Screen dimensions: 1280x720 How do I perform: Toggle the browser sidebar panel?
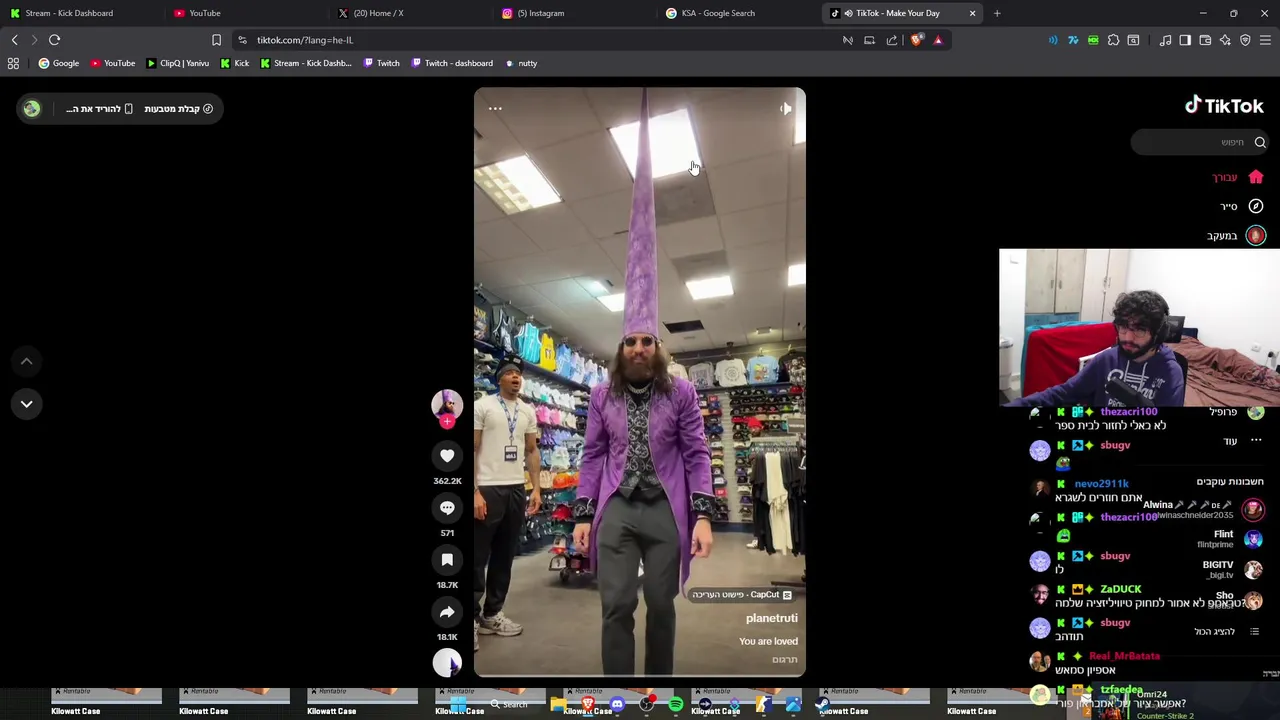(1185, 40)
